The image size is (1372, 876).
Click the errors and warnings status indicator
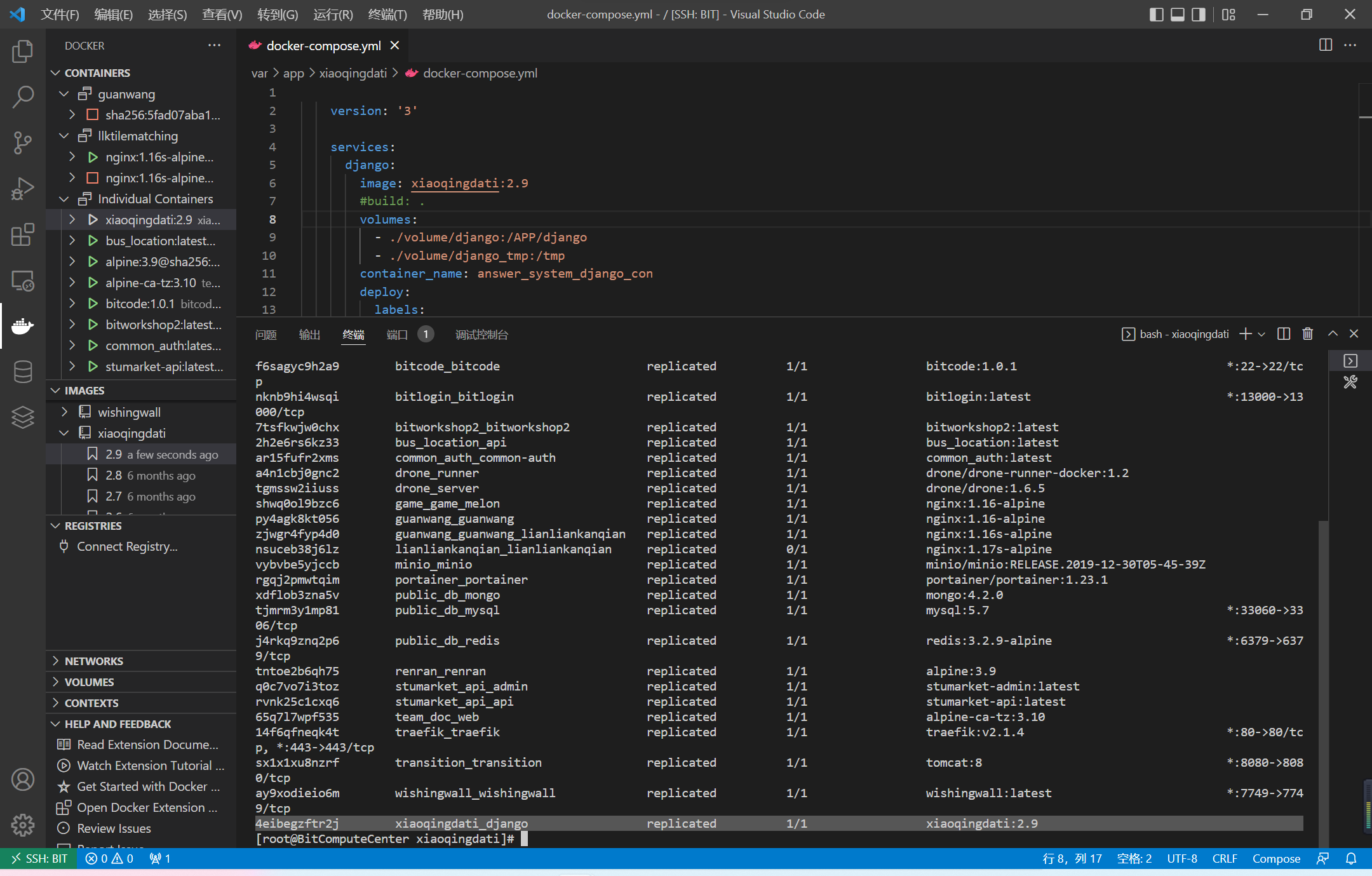point(109,859)
